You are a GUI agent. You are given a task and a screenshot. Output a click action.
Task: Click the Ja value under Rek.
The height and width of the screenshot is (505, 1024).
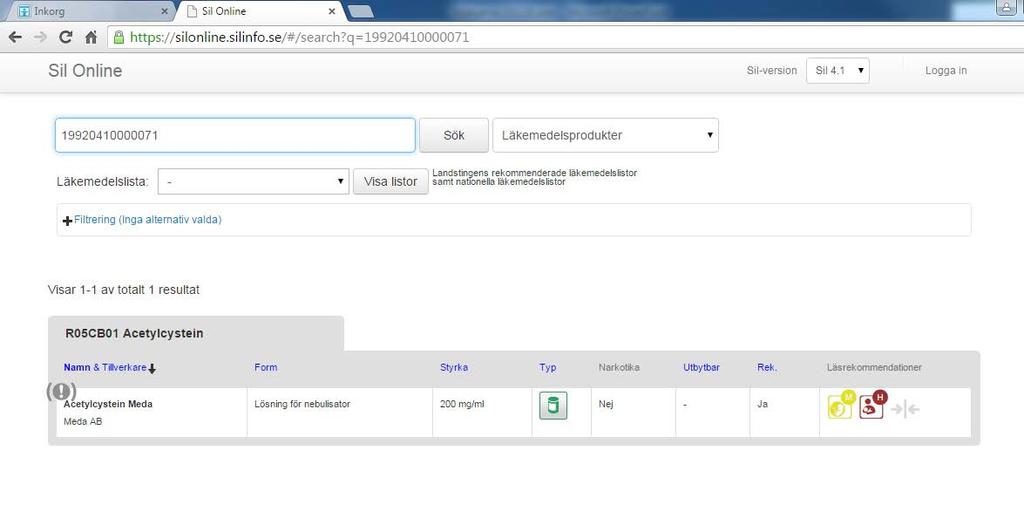click(762, 404)
